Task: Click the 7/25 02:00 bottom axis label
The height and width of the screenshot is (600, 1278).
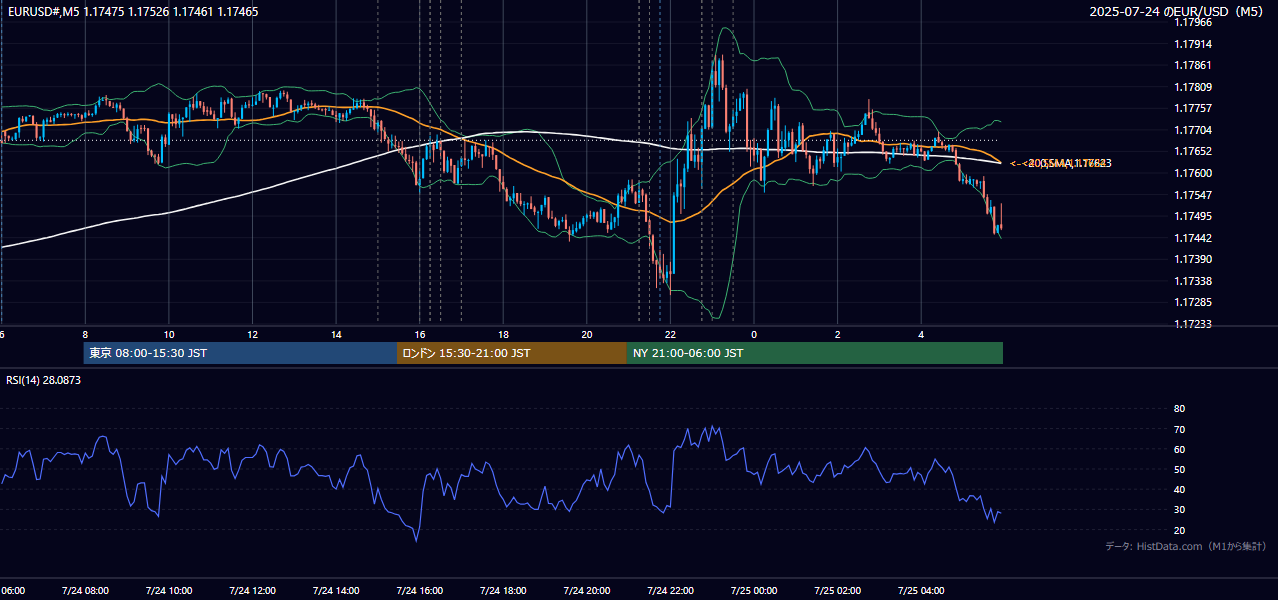Action: [x=838, y=590]
